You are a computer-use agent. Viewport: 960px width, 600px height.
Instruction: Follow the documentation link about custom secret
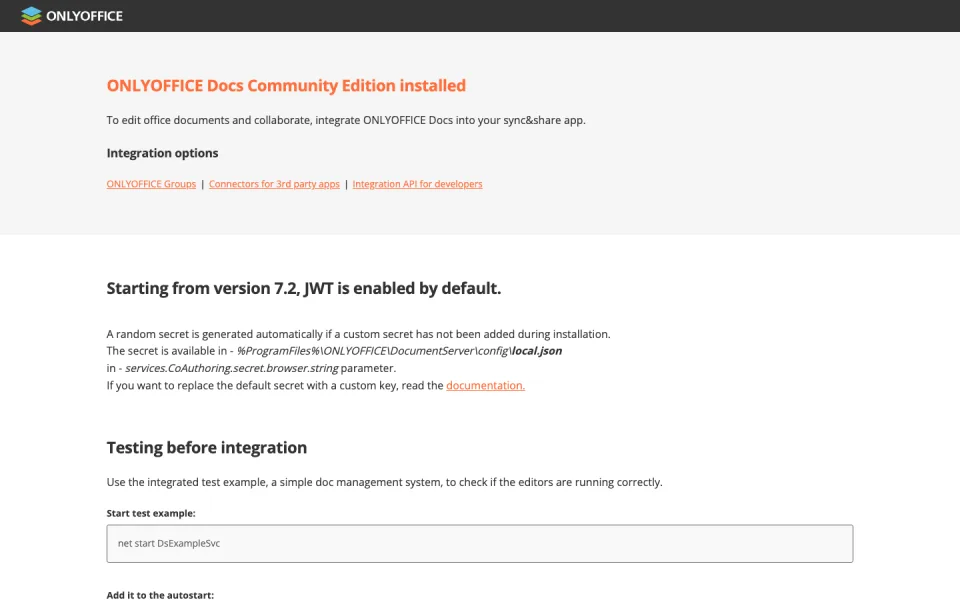coord(486,385)
